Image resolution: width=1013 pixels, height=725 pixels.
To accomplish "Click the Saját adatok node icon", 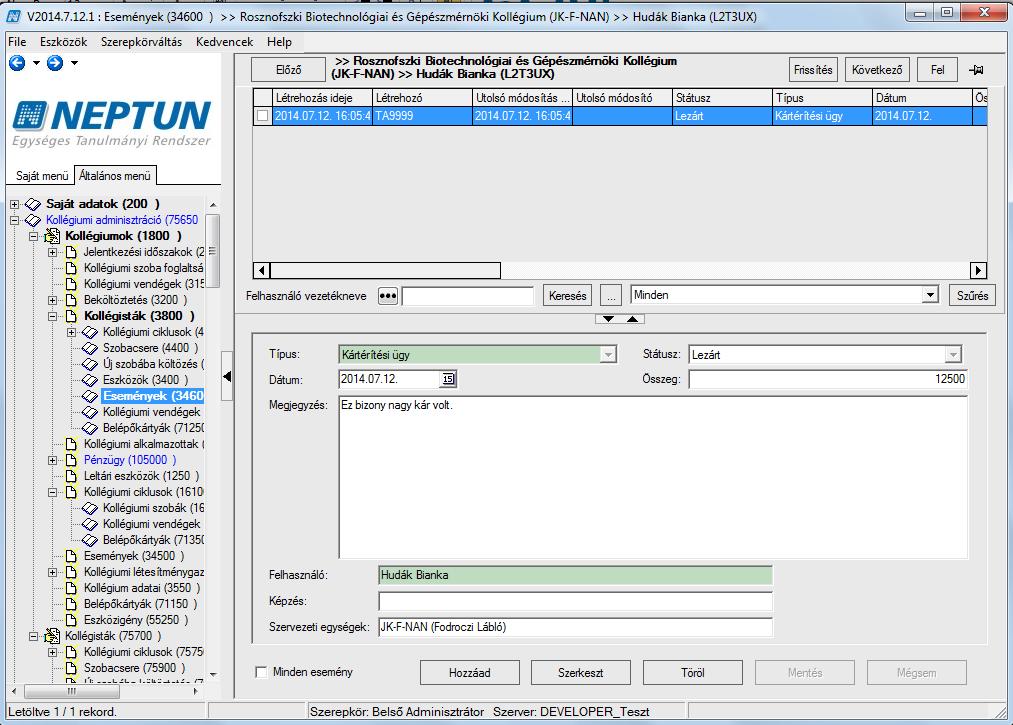I will [x=33, y=204].
